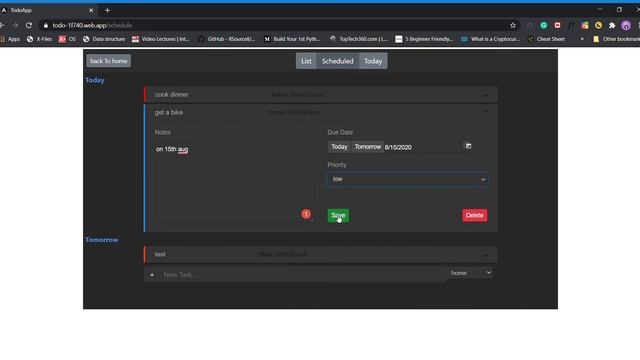Click the browser address bar URL
The height and width of the screenshot is (360, 640).
tap(92, 25)
